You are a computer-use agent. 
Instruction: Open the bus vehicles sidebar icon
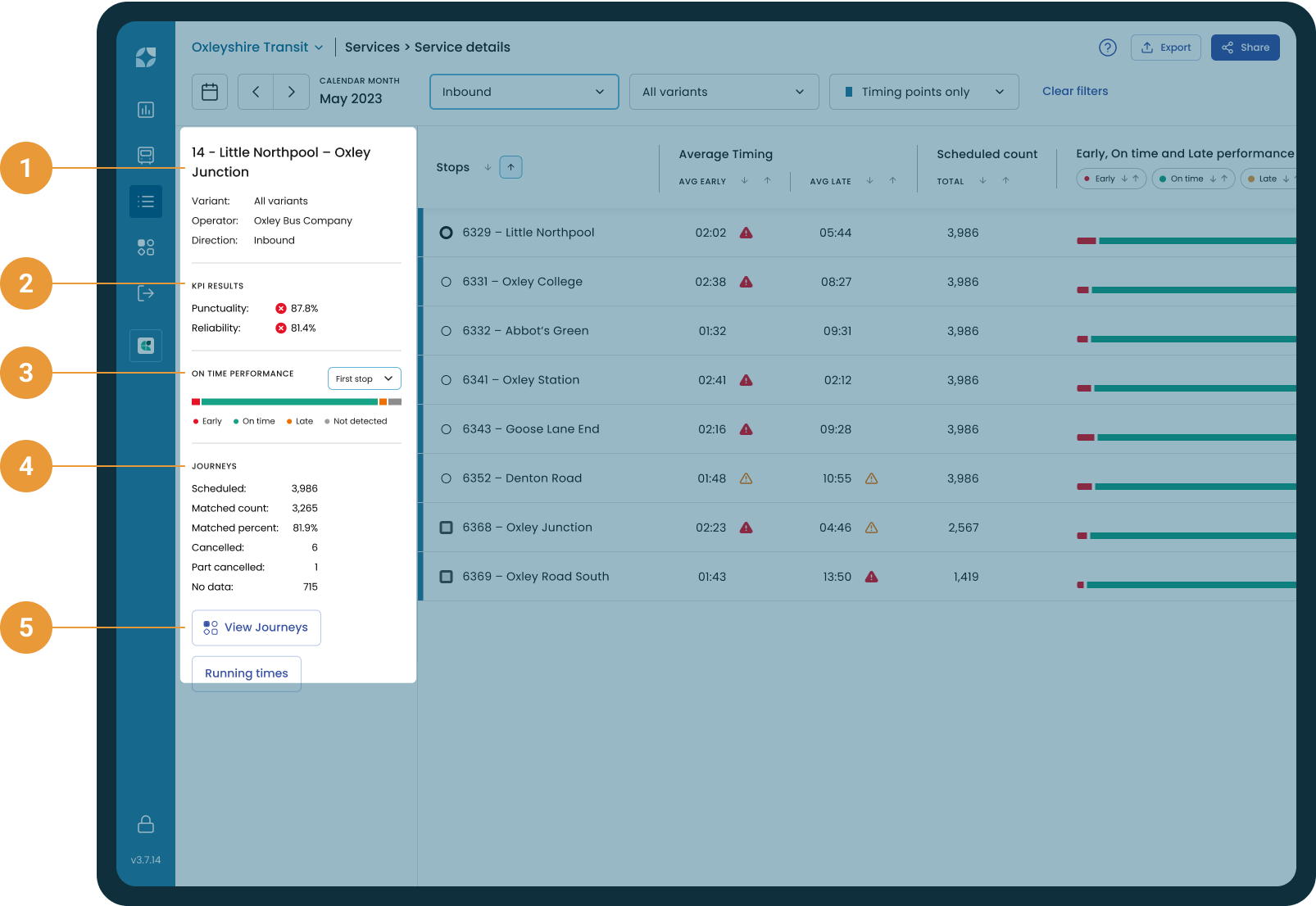tap(146, 156)
